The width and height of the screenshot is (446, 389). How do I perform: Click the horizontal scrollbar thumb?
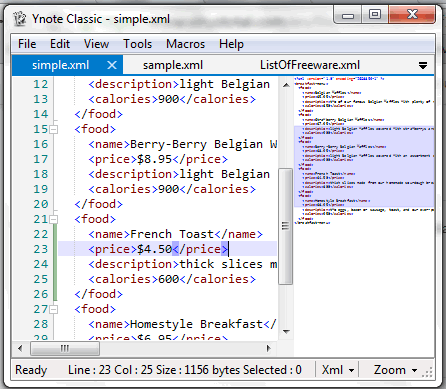tap(65, 349)
